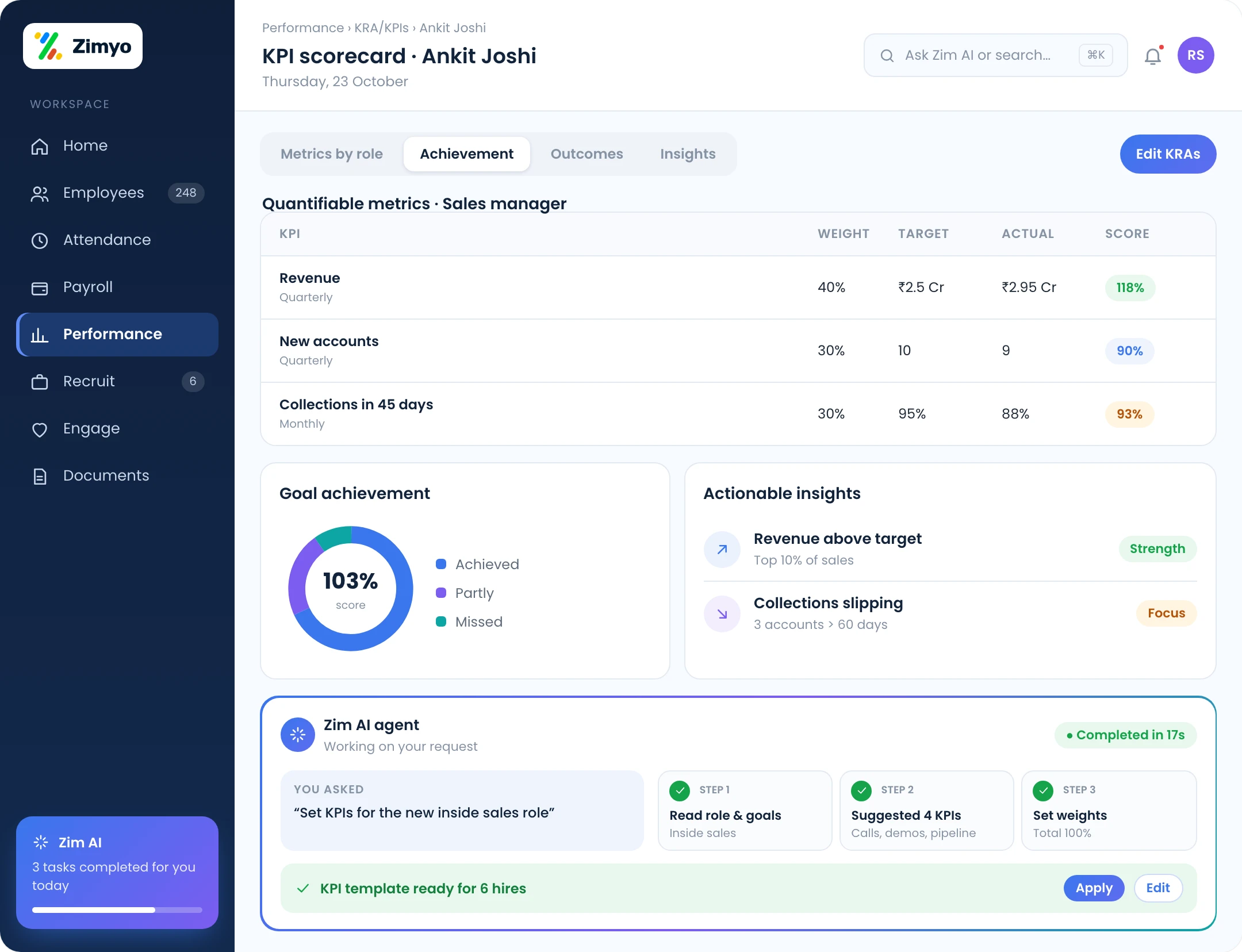Click the KRA/KPIs breadcrumb link

pyautogui.click(x=381, y=28)
